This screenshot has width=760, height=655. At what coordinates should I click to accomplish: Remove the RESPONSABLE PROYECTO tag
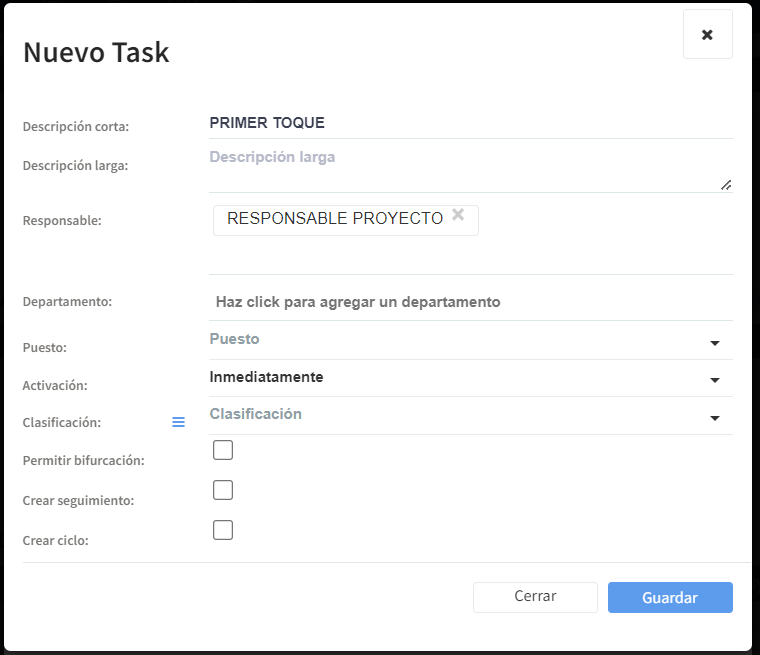point(458,214)
